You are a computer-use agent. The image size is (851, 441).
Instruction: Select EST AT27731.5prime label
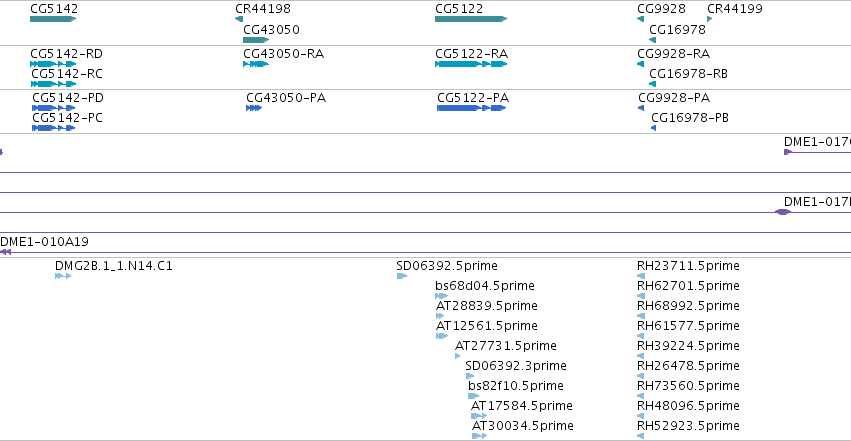click(506, 346)
